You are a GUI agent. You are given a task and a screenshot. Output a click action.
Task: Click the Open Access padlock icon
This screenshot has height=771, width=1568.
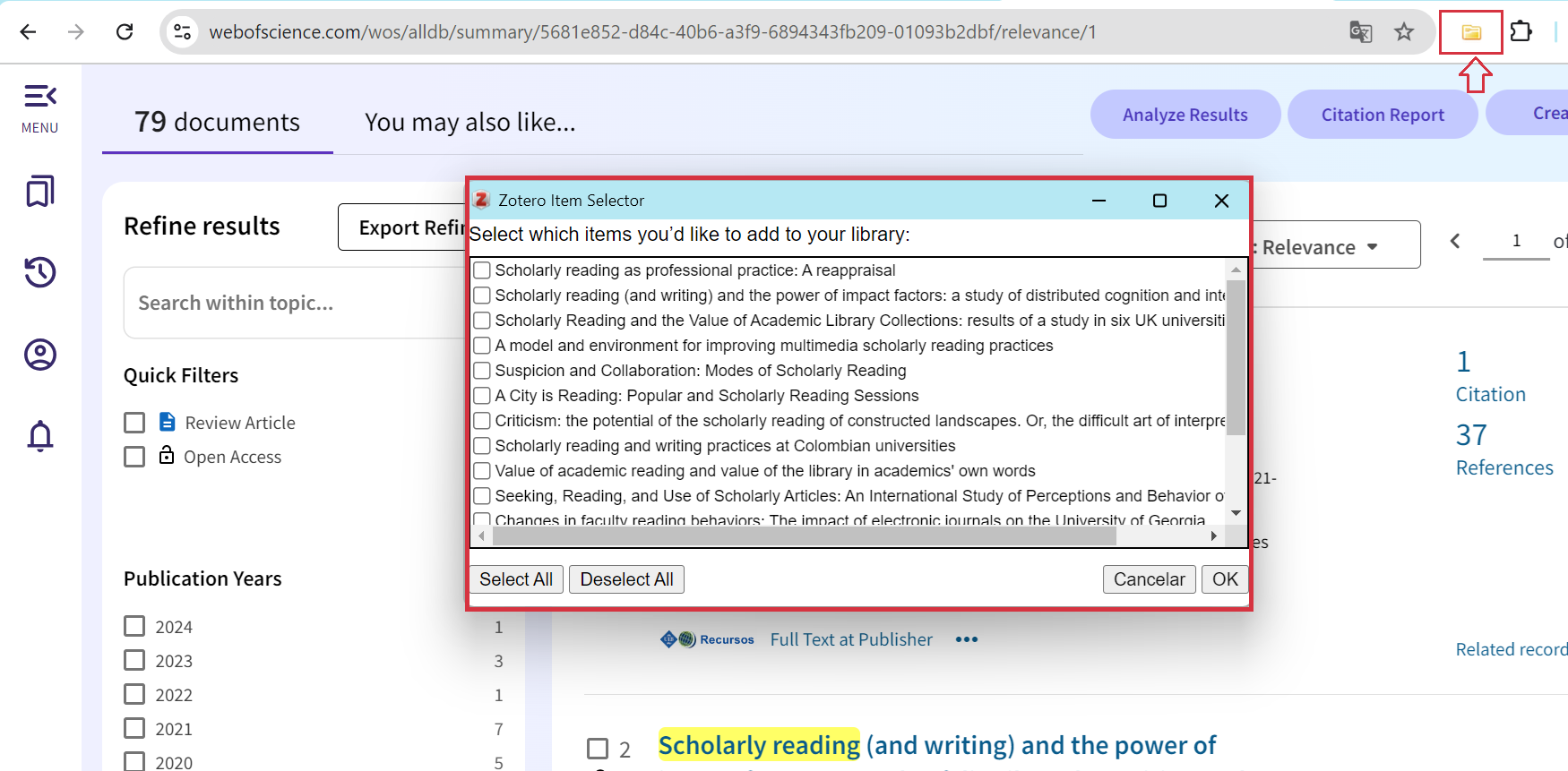(167, 455)
